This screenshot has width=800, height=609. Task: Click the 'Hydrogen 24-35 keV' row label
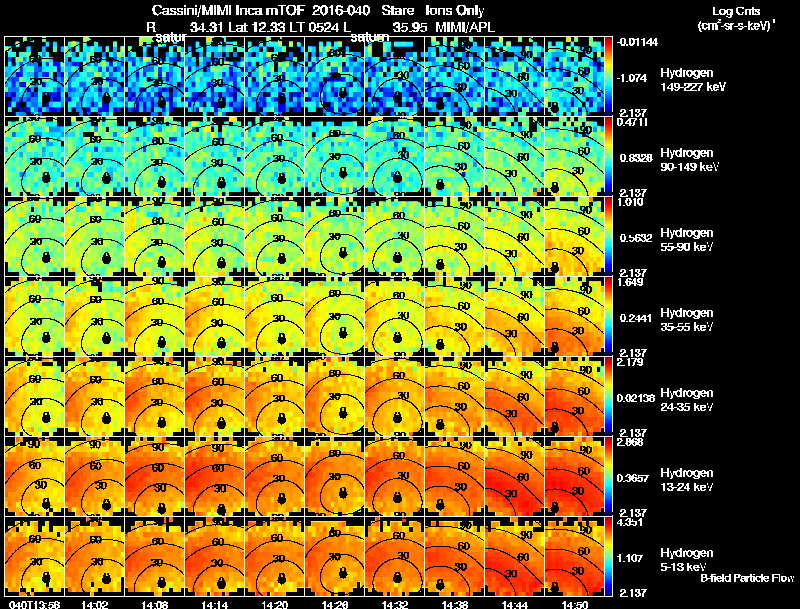(x=687, y=400)
